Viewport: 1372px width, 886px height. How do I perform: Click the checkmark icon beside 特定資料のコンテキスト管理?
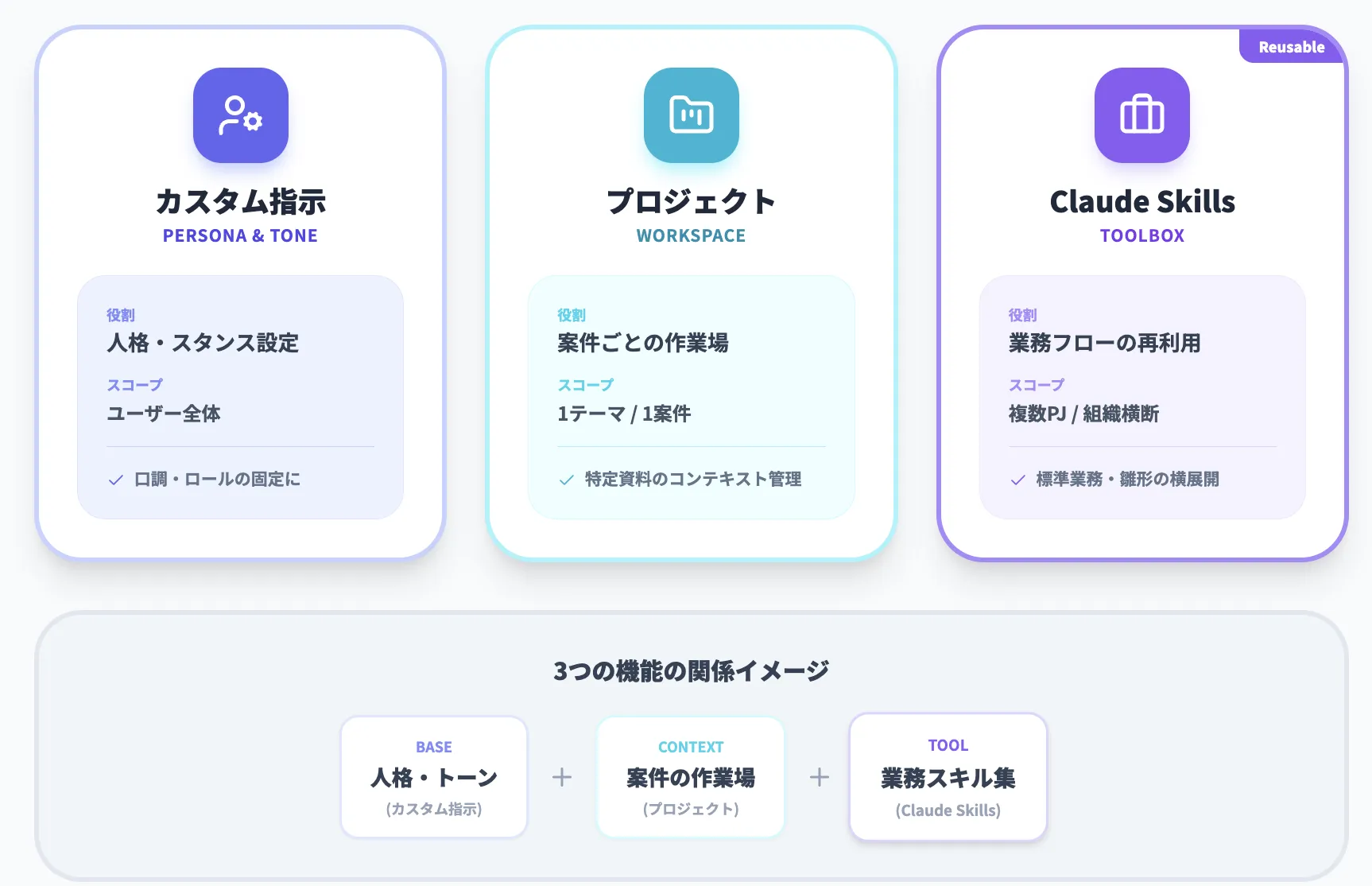coord(566,480)
